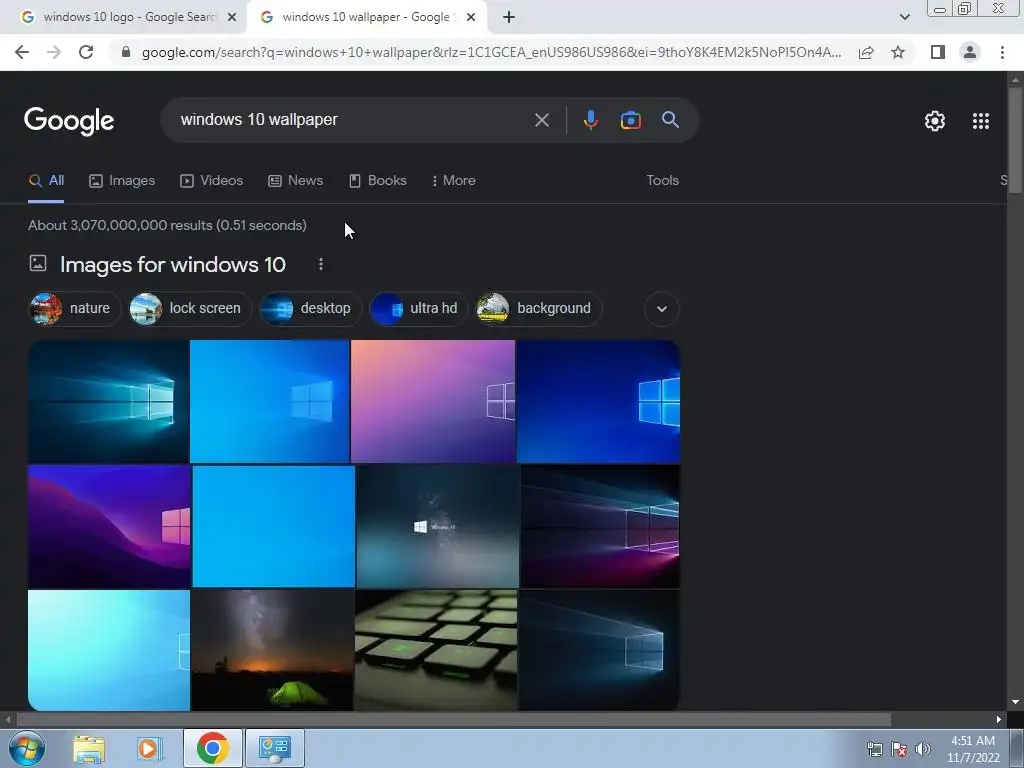Open the Chrome side panel

click(938, 52)
